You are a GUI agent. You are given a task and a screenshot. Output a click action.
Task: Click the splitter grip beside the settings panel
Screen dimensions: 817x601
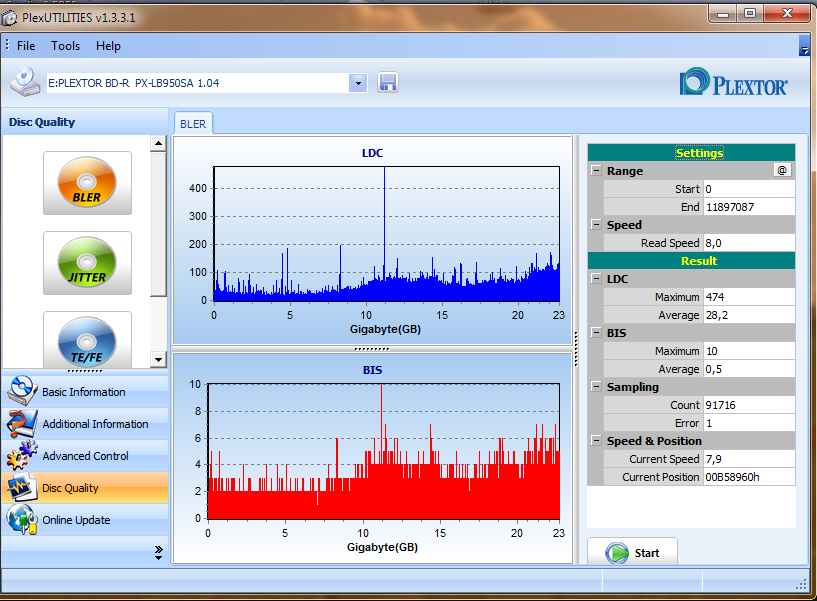pos(576,349)
